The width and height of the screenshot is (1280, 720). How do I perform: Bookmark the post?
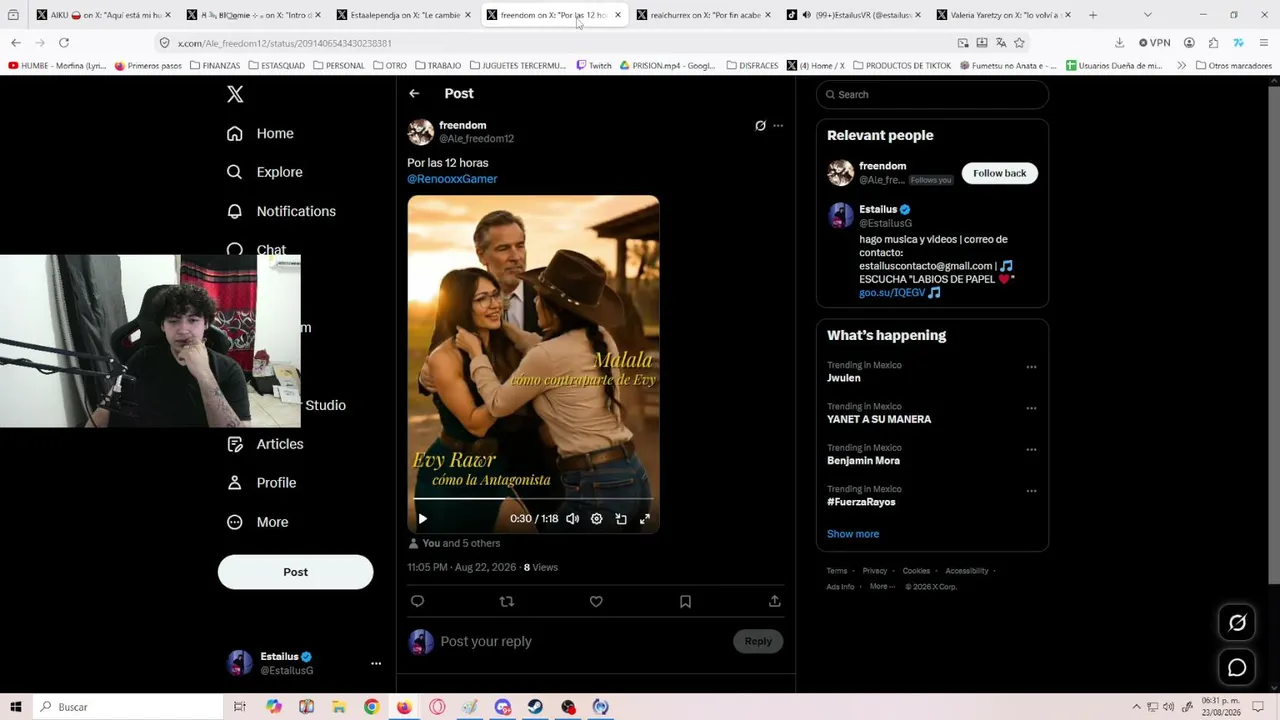685,601
